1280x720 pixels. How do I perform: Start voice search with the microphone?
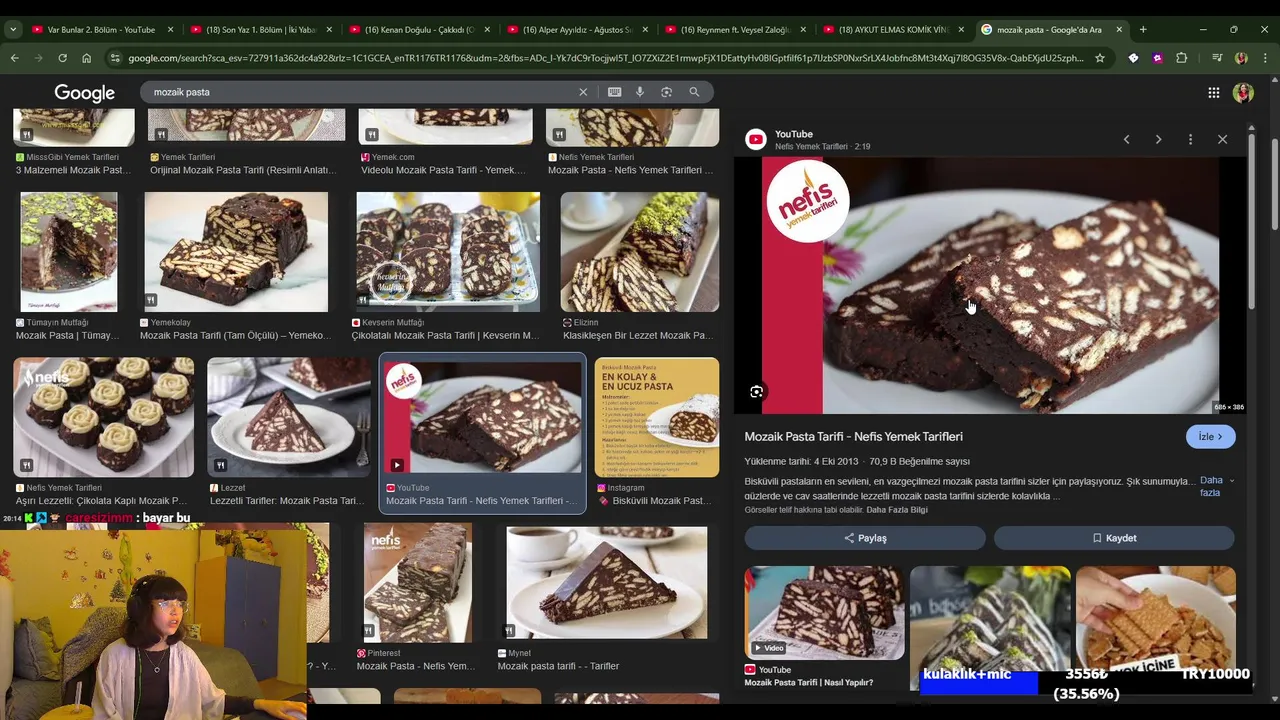click(x=640, y=92)
